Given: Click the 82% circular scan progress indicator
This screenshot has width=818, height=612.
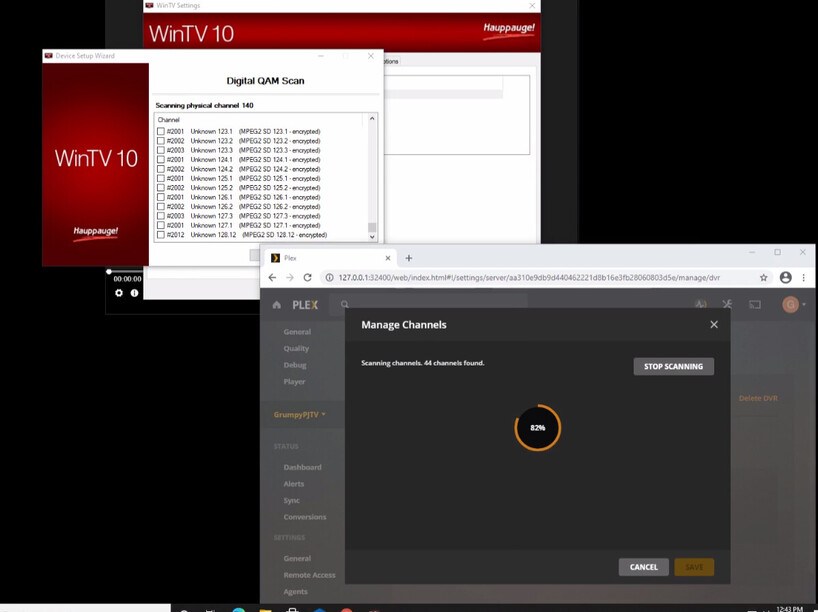Looking at the screenshot, I should click(537, 428).
